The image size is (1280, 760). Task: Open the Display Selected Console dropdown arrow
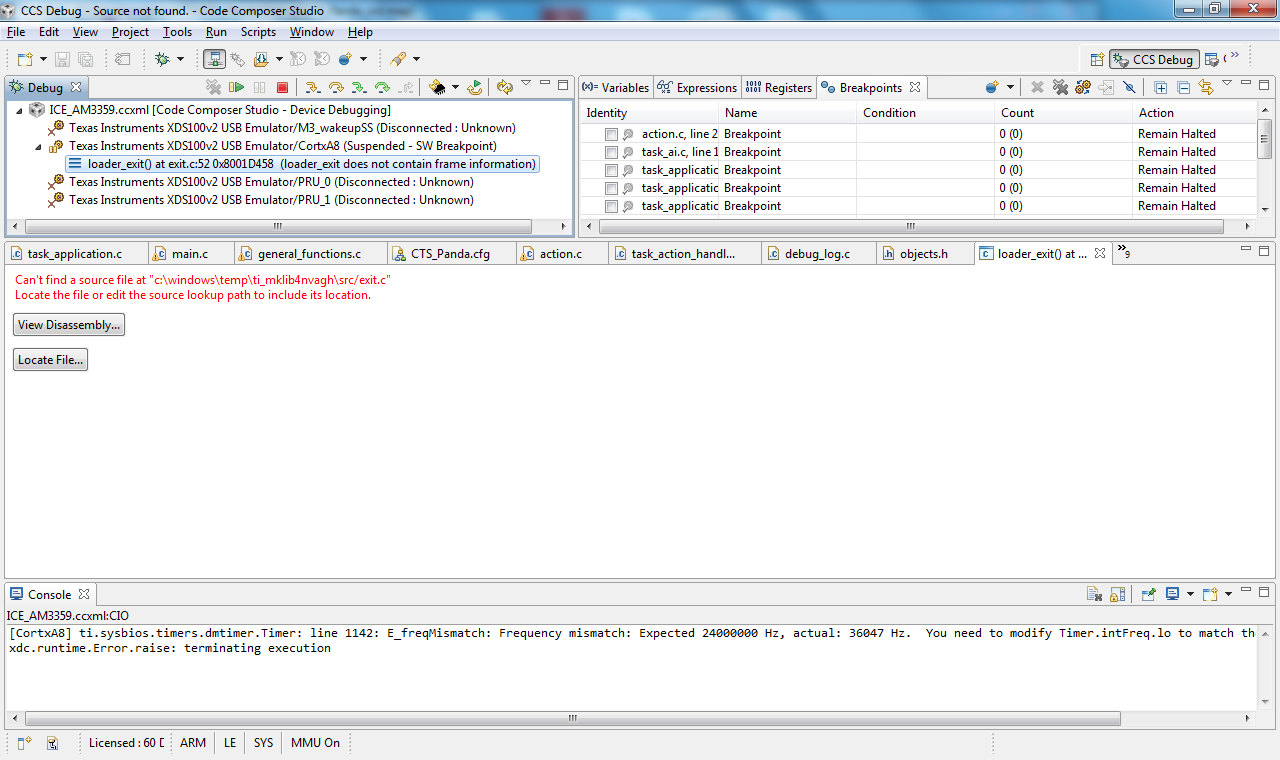point(1189,594)
